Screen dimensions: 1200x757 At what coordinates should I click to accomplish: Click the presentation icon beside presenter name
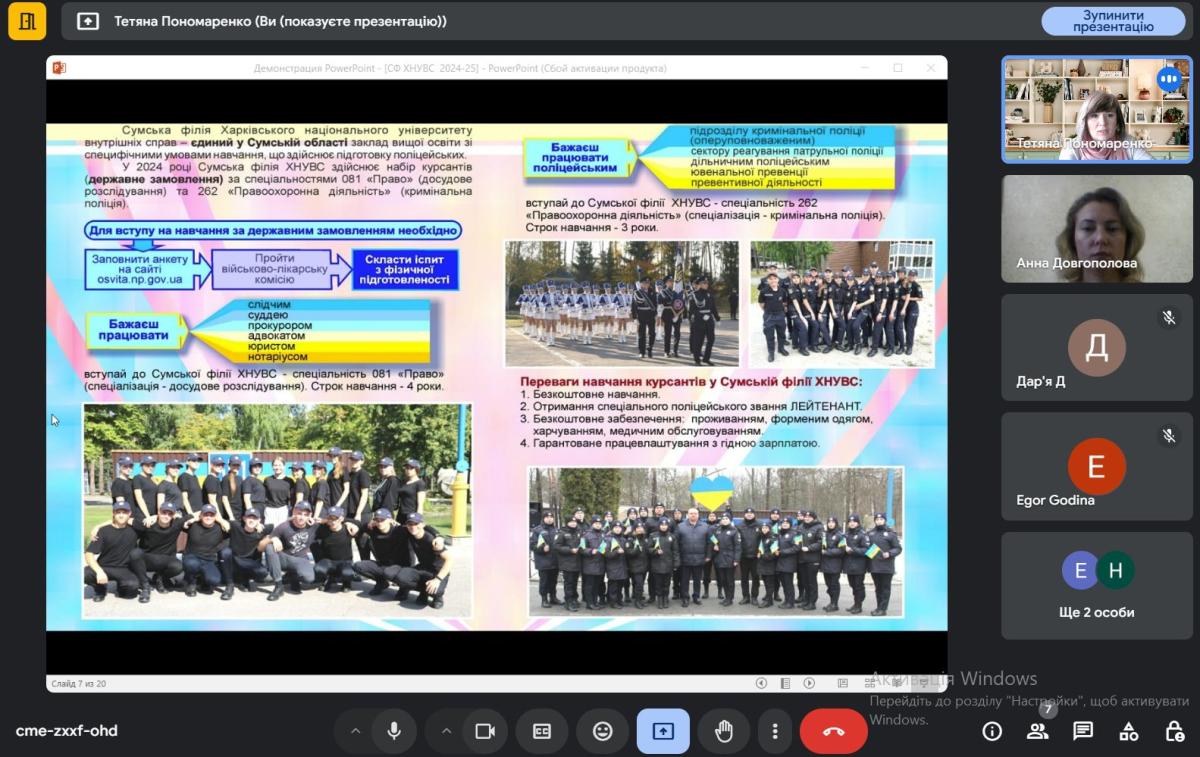[x=88, y=21]
